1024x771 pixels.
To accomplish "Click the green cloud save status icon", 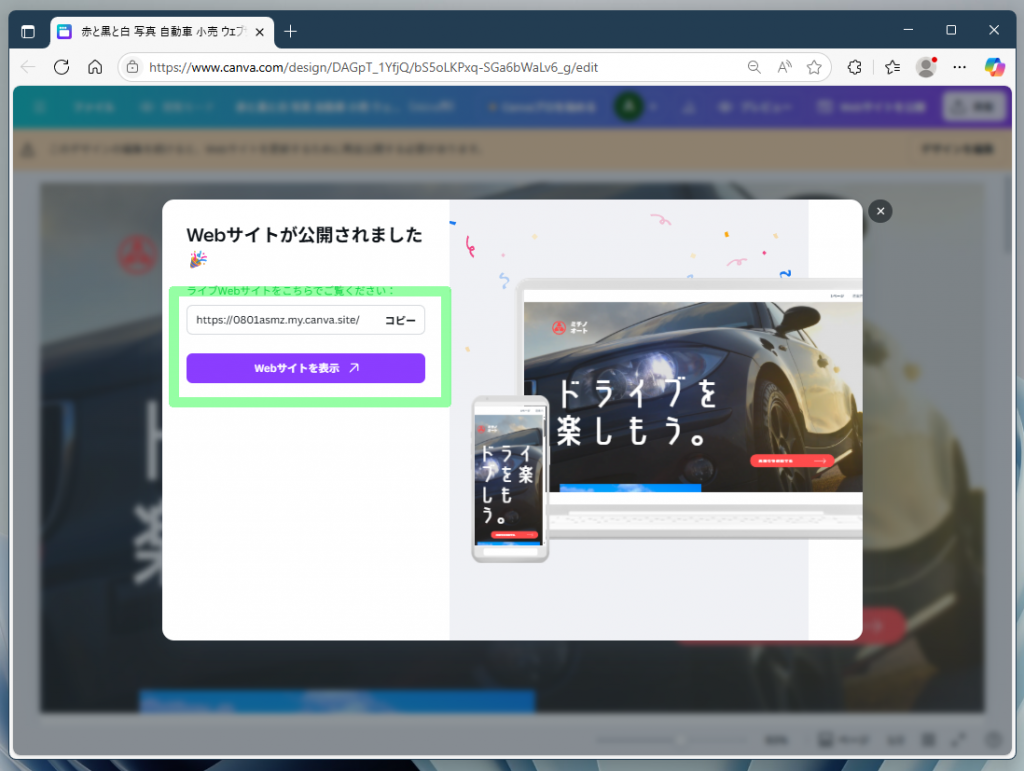I will point(628,106).
